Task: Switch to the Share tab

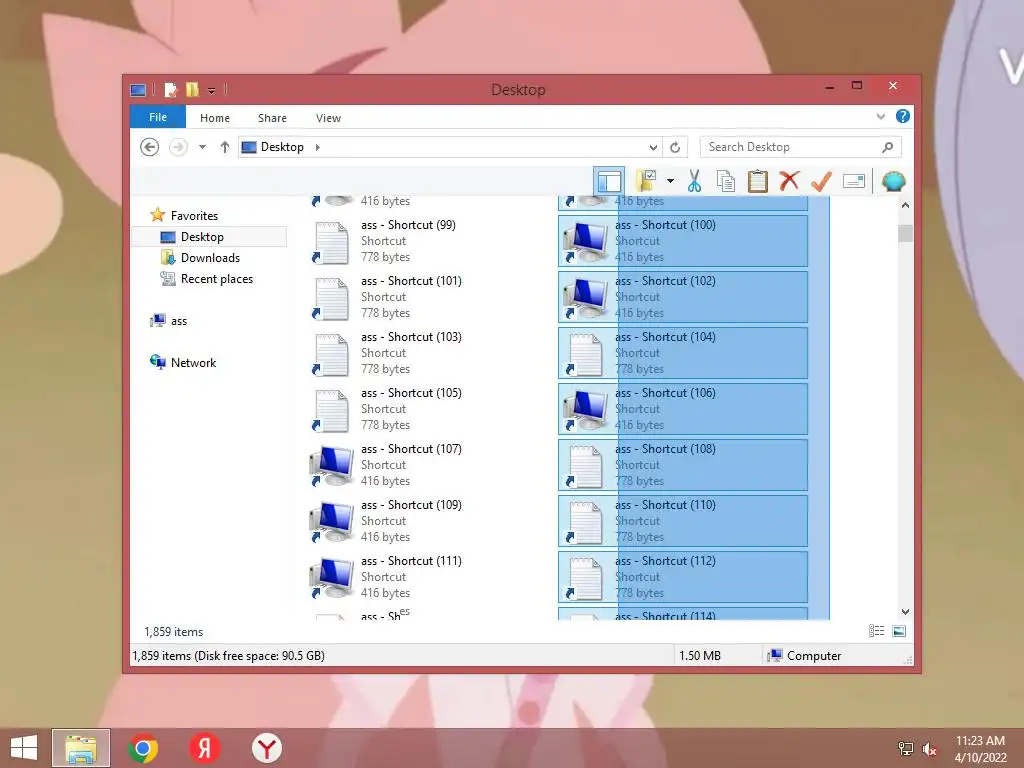Action: [272, 118]
